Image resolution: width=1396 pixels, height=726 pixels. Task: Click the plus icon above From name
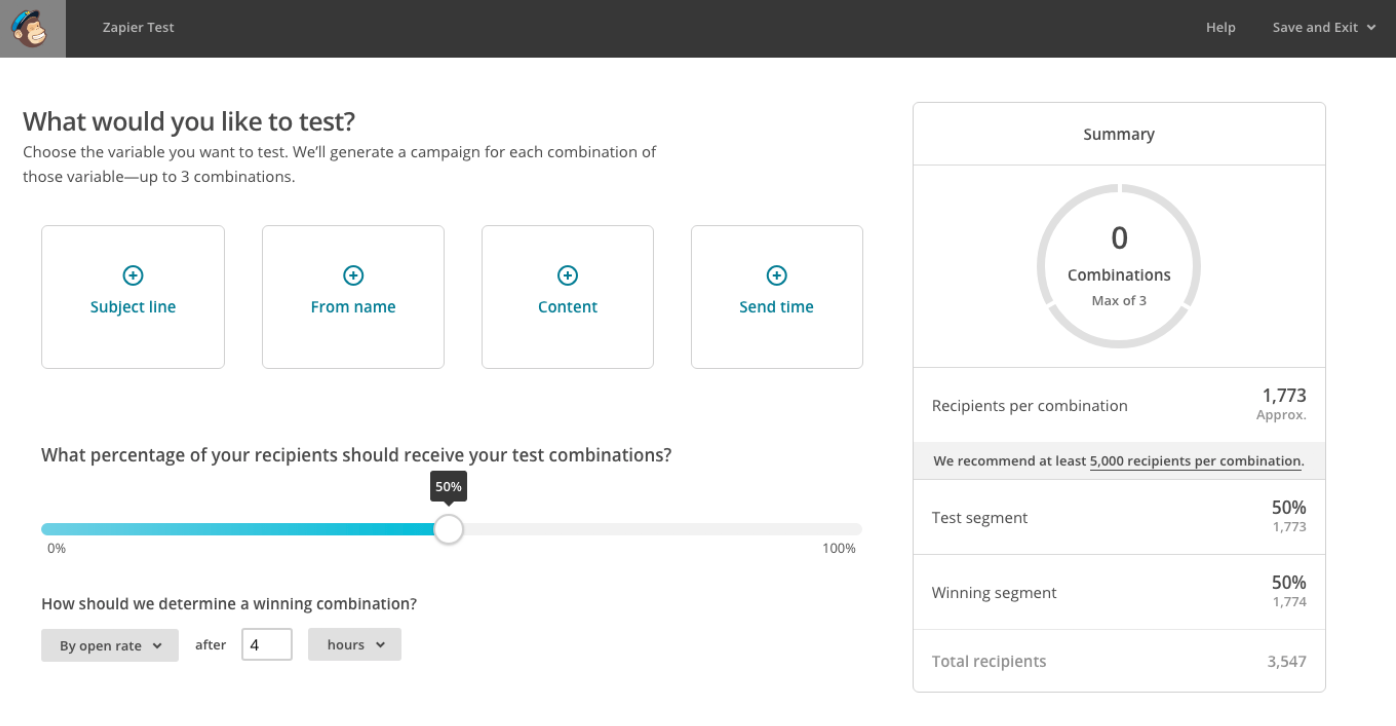[x=353, y=275]
